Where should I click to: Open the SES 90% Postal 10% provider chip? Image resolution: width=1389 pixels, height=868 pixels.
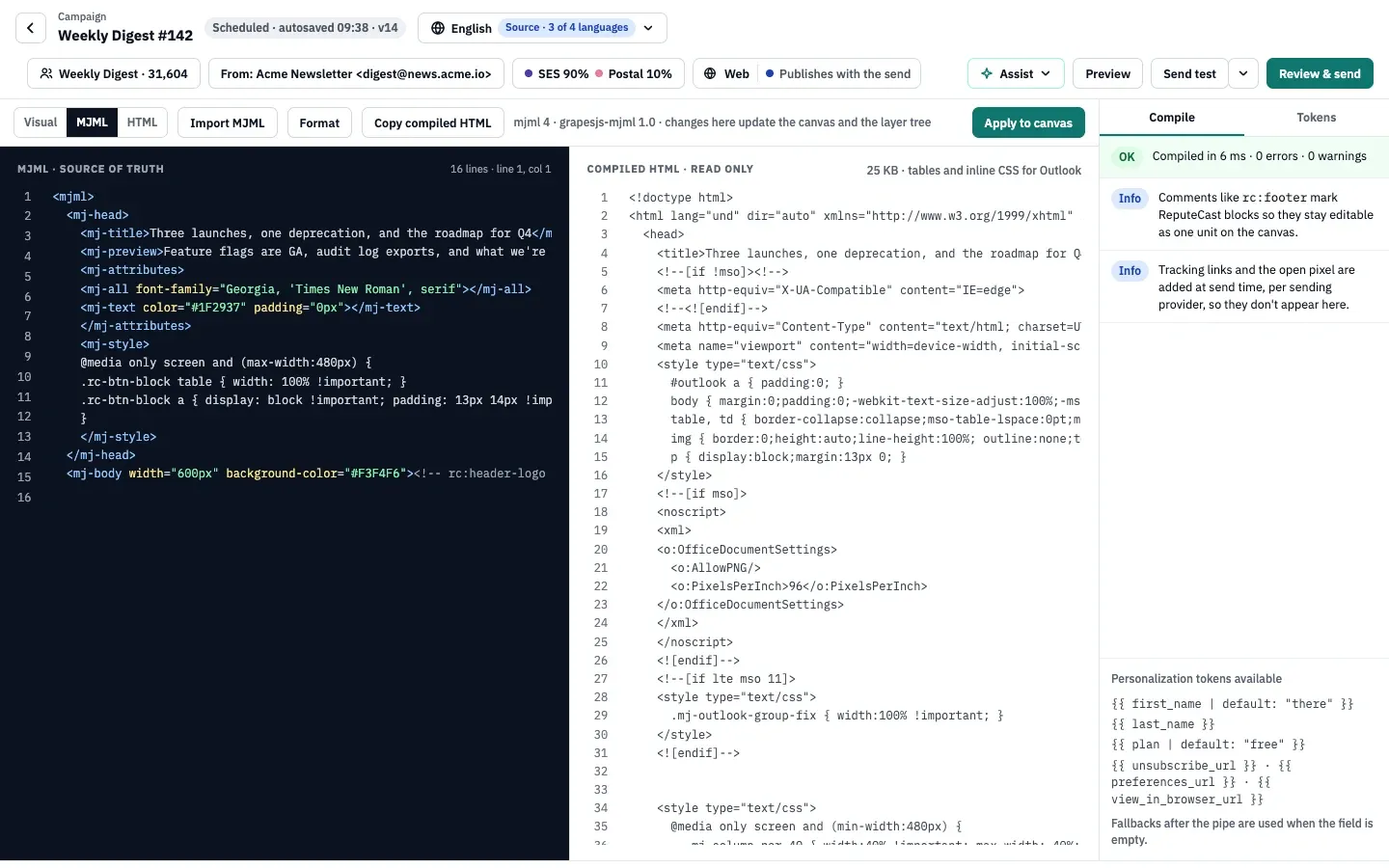pyautogui.click(x=598, y=73)
